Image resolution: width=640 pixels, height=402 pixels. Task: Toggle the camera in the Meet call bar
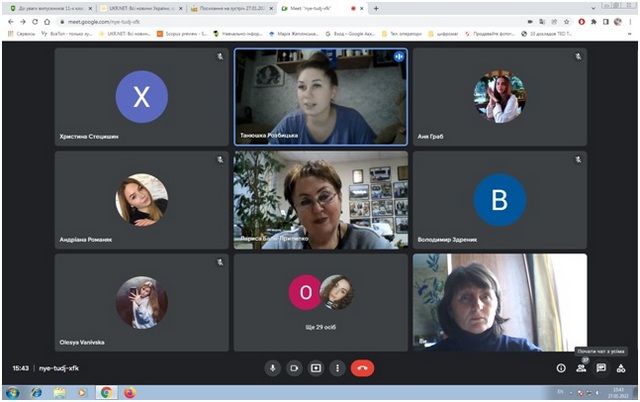(294, 368)
